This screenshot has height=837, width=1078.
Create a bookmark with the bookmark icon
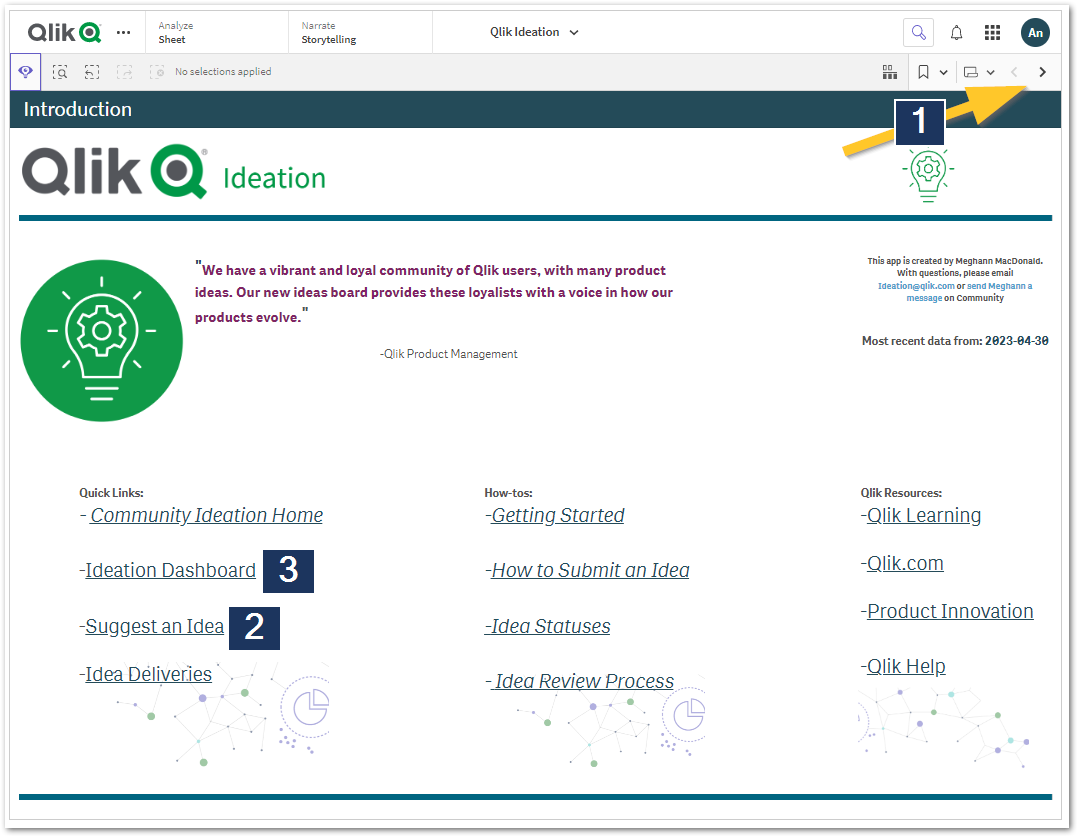(x=922, y=71)
